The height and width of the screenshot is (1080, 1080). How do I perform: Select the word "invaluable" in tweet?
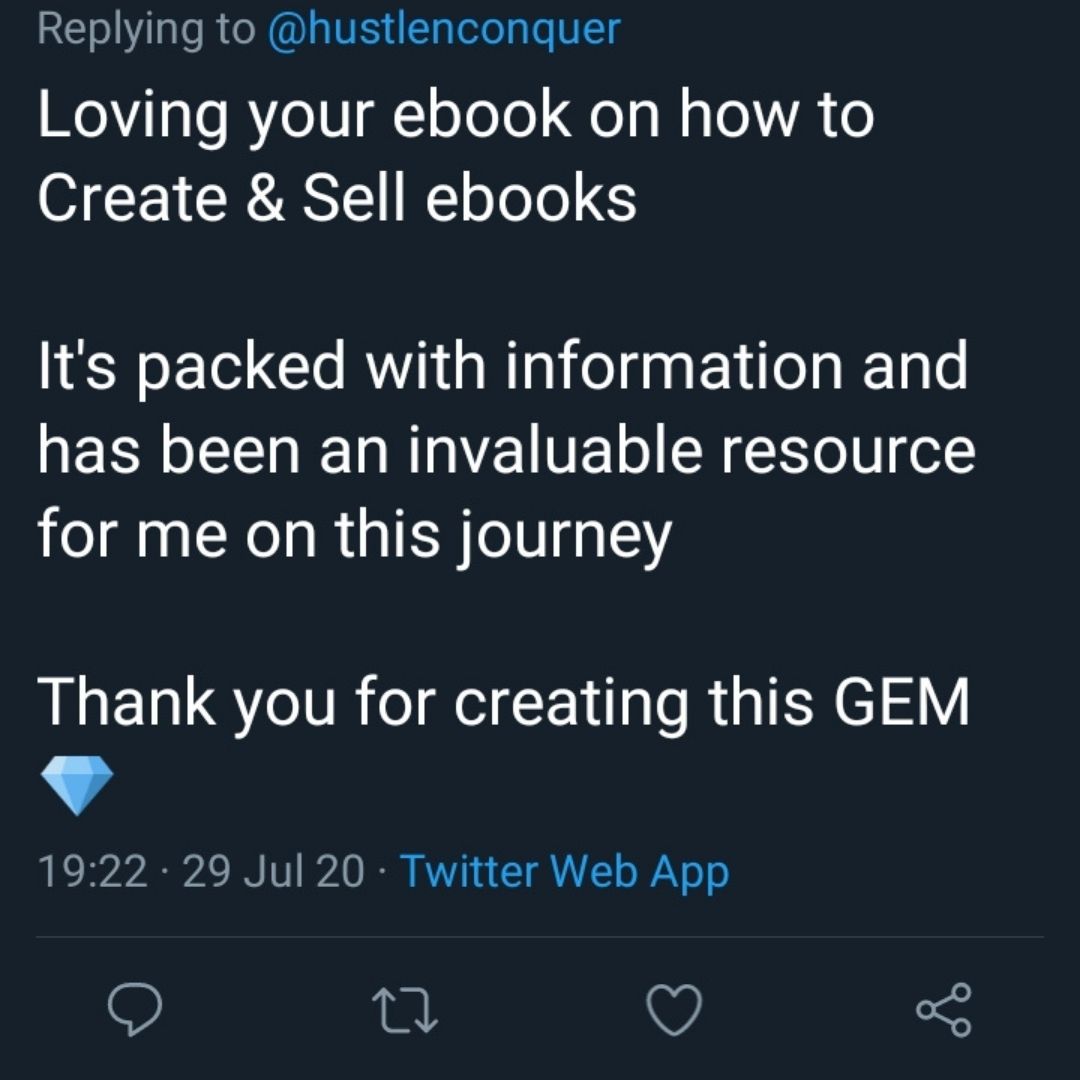point(555,450)
